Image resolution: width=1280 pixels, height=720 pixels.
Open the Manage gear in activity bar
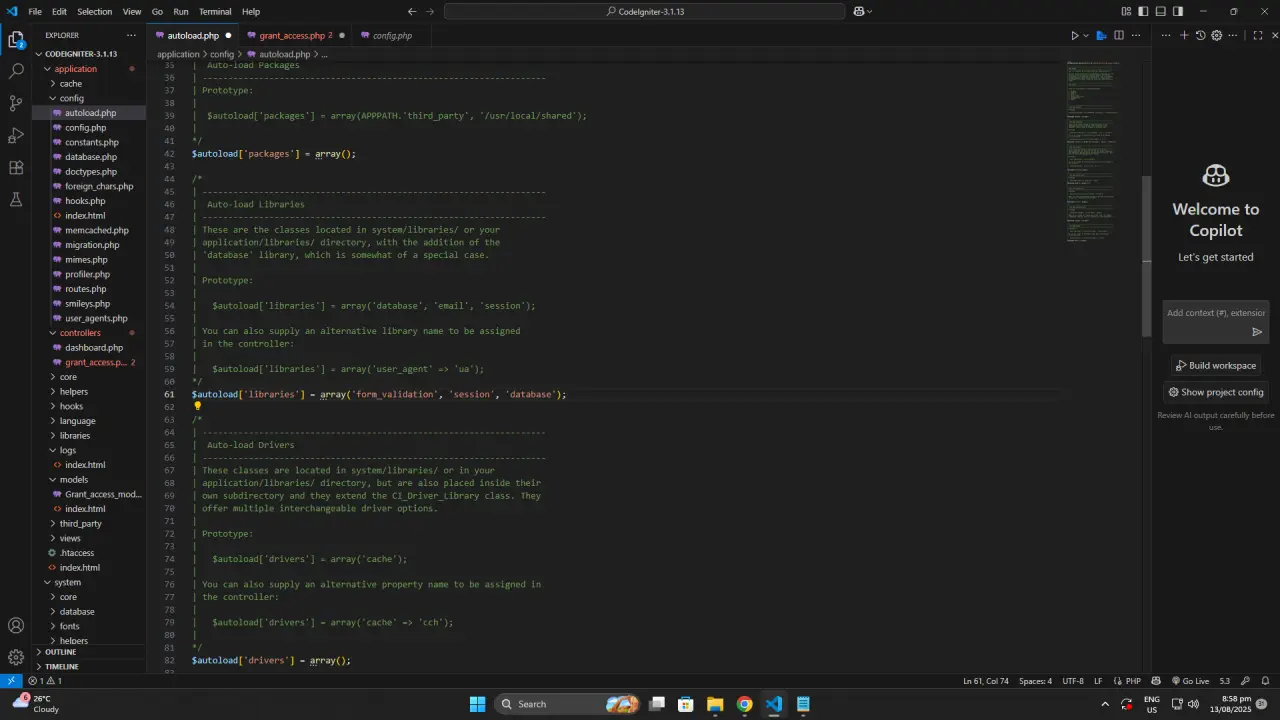(16, 657)
